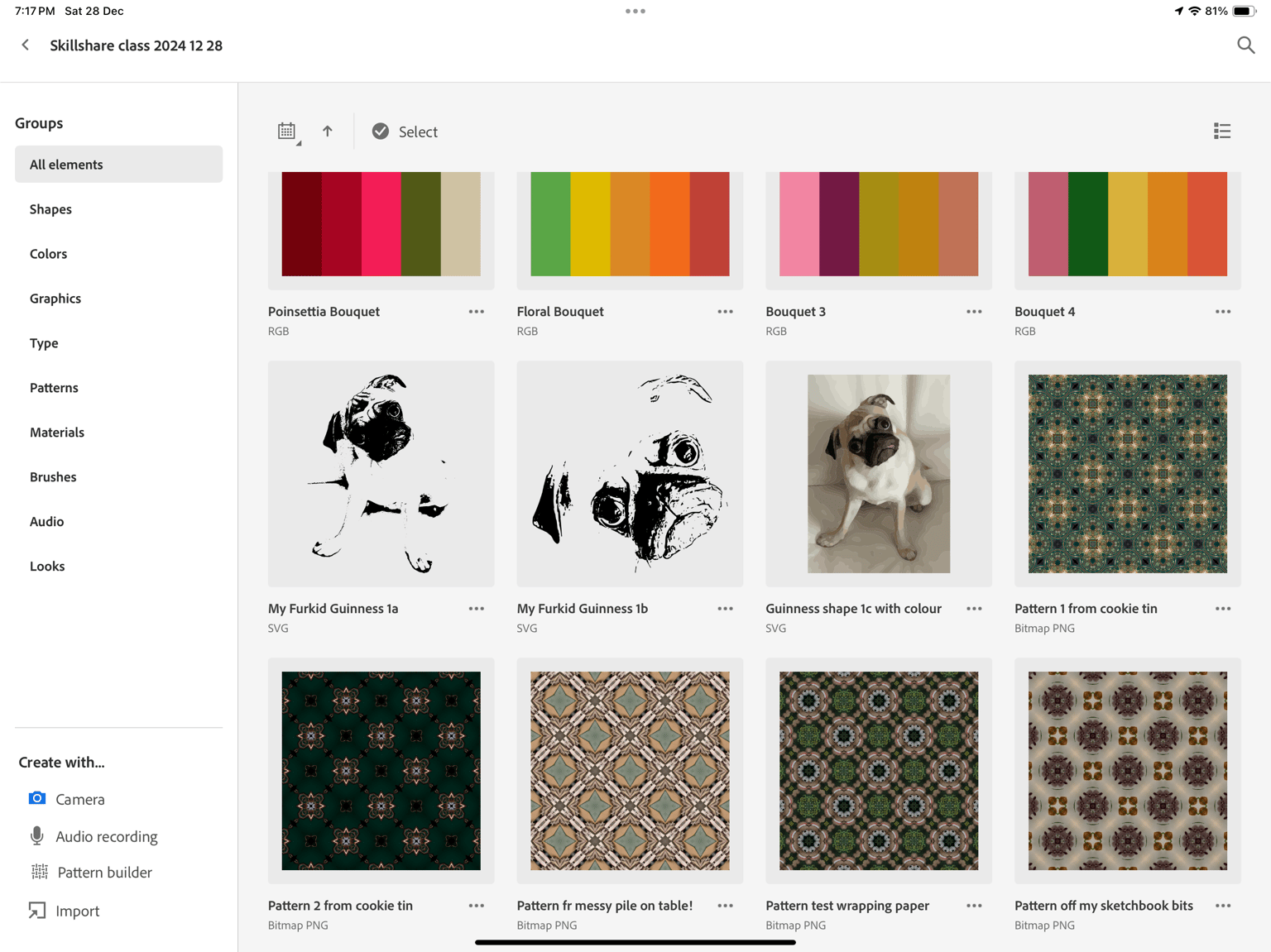Pick dark red swatch in Poinsettia Bouquet
The height and width of the screenshot is (952, 1271).
(x=301, y=224)
